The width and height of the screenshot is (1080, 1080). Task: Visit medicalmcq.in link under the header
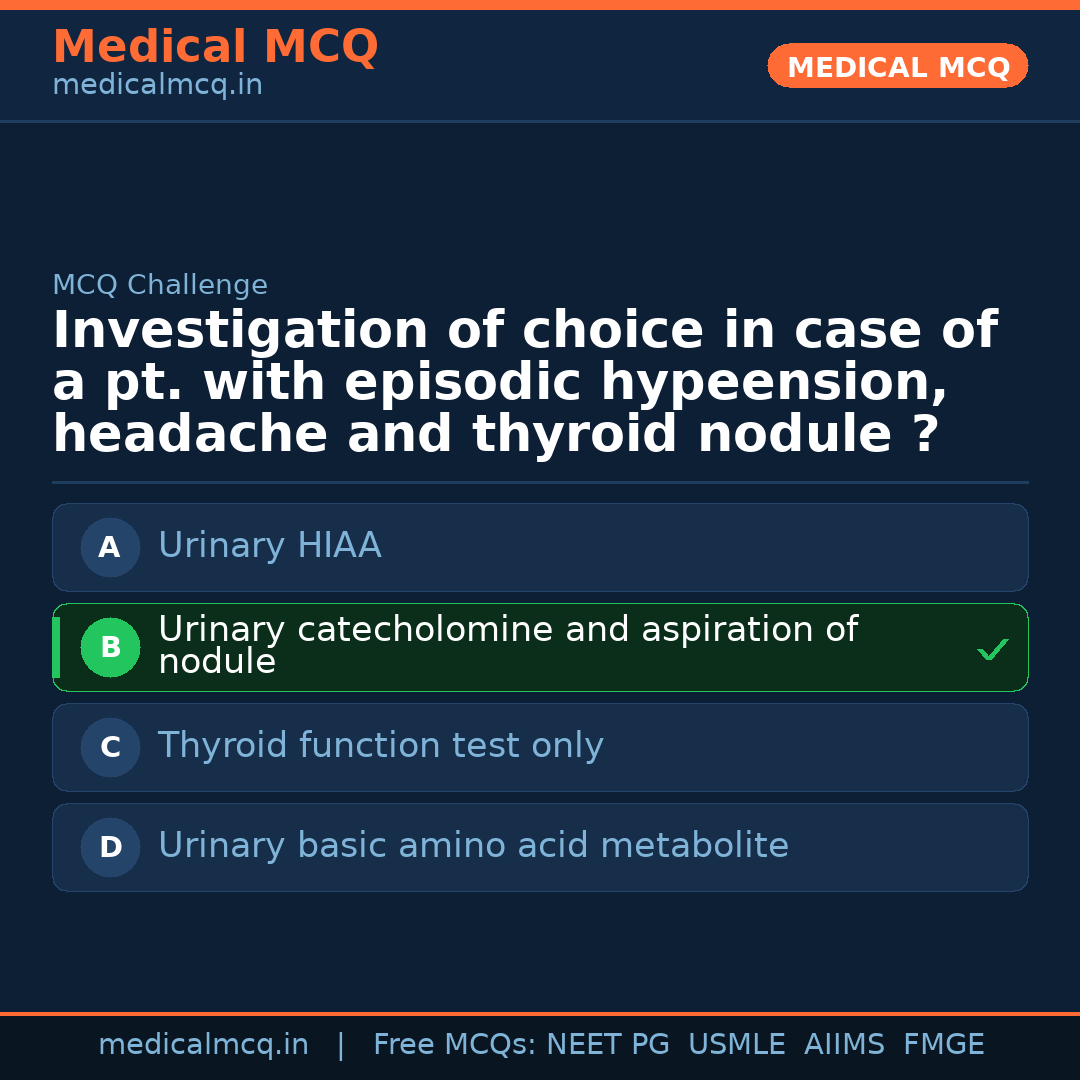pos(157,86)
